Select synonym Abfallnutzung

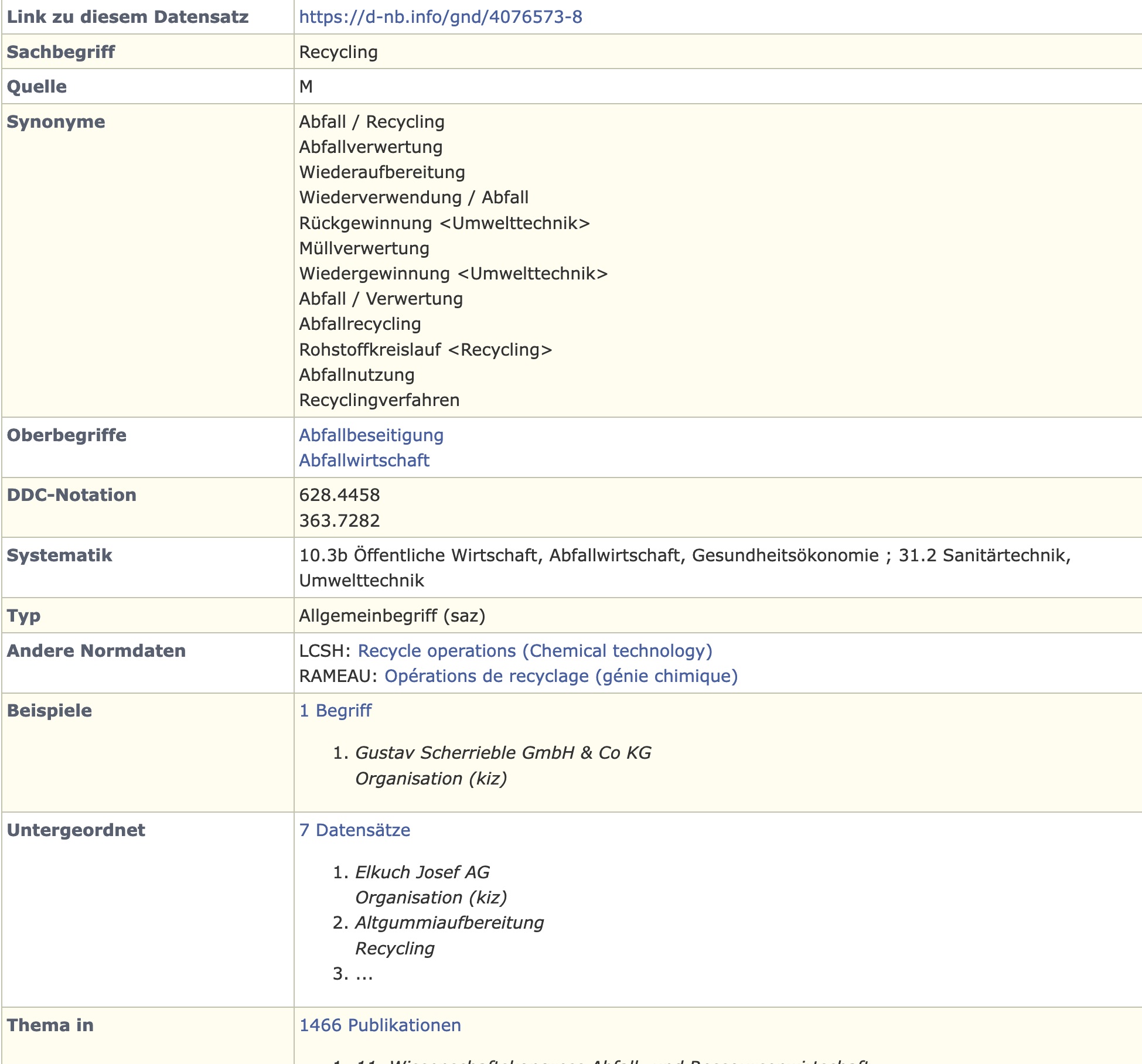(356, 375)
